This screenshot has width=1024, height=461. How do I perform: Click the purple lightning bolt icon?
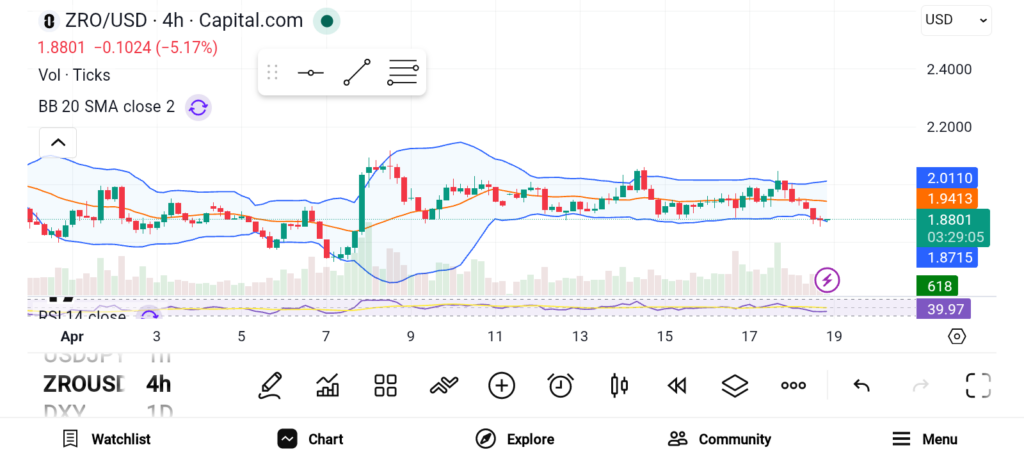(x=827, y=280)
